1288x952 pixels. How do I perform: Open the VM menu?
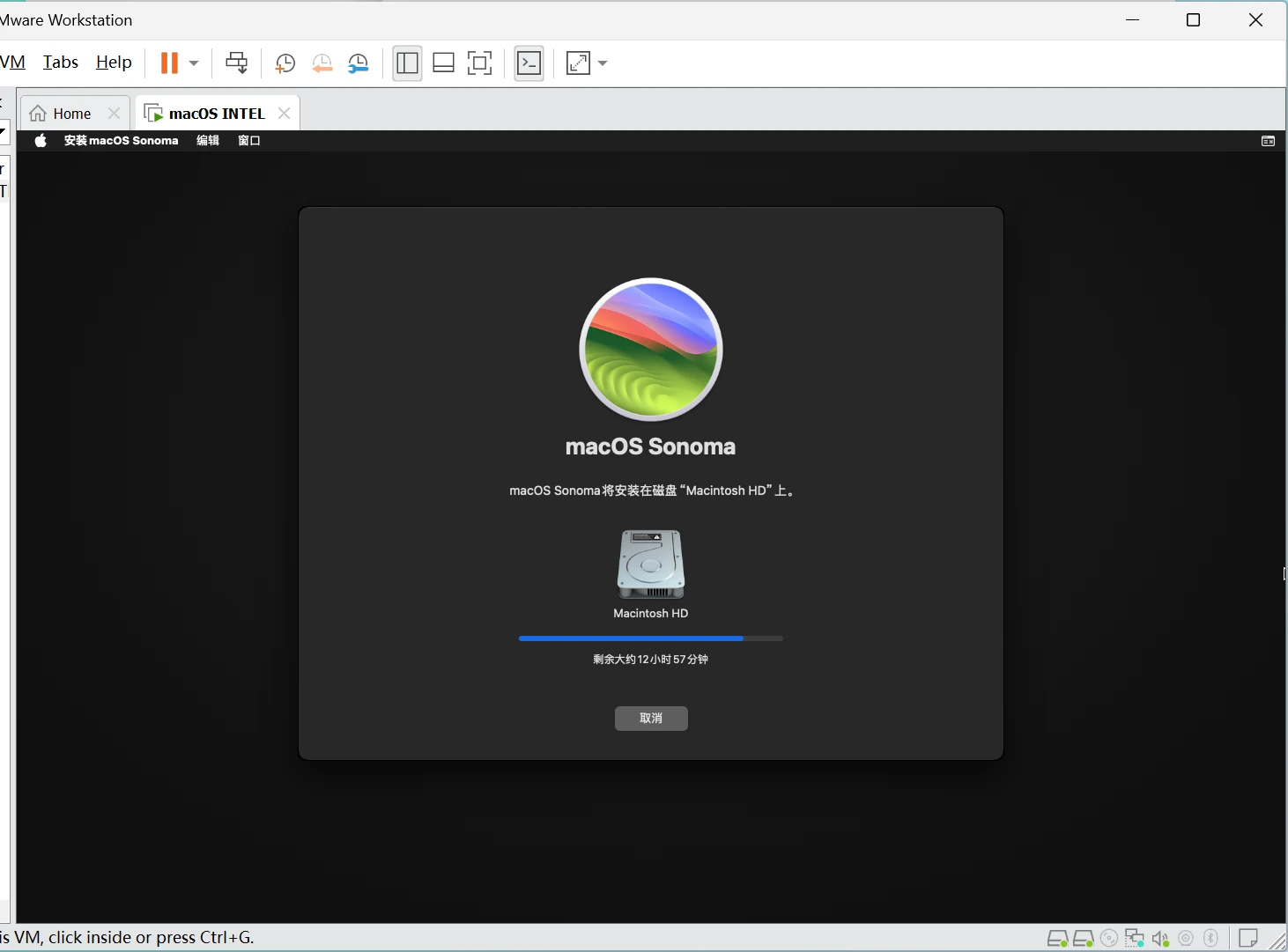13,63
